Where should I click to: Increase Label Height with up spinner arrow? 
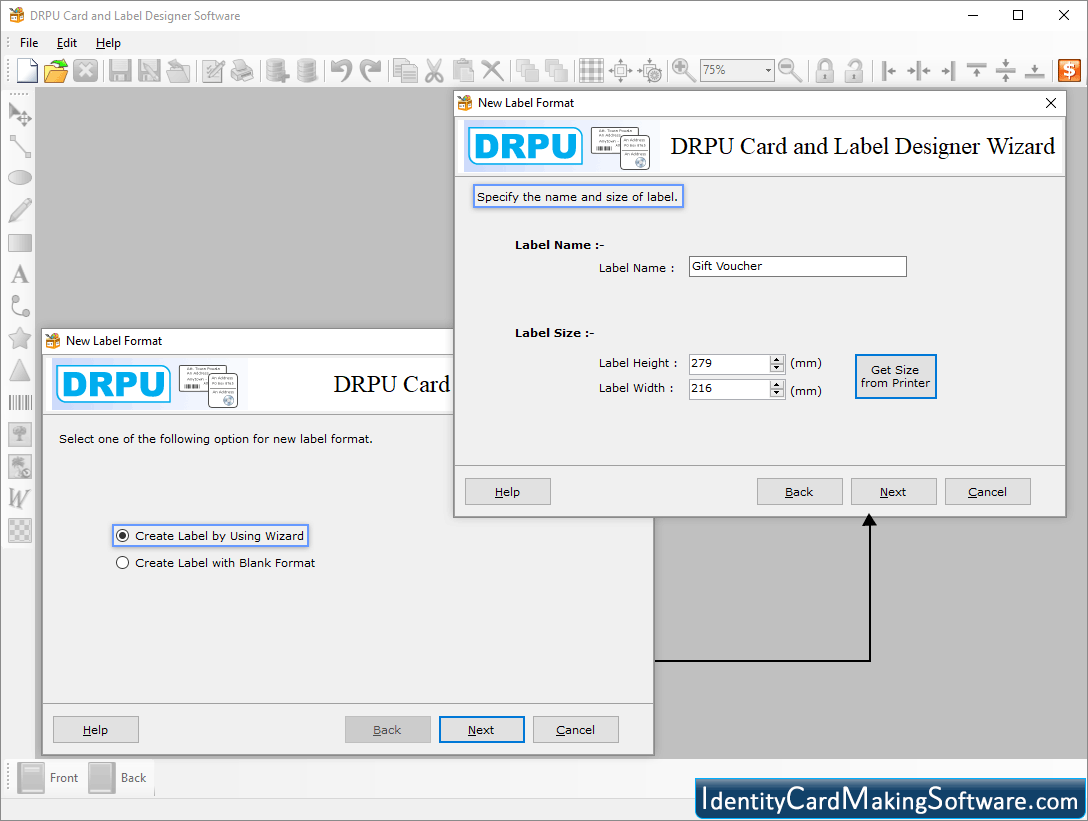point(777,359)
